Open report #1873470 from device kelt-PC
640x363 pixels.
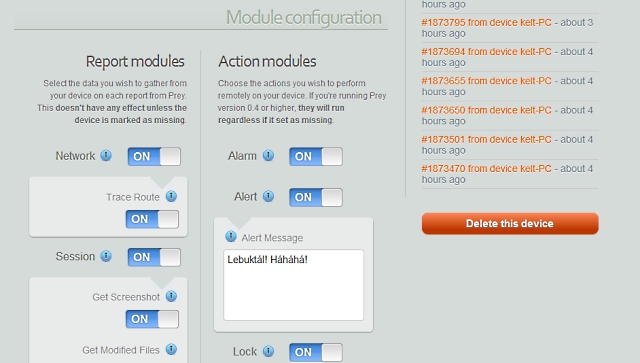pos(487,169)
